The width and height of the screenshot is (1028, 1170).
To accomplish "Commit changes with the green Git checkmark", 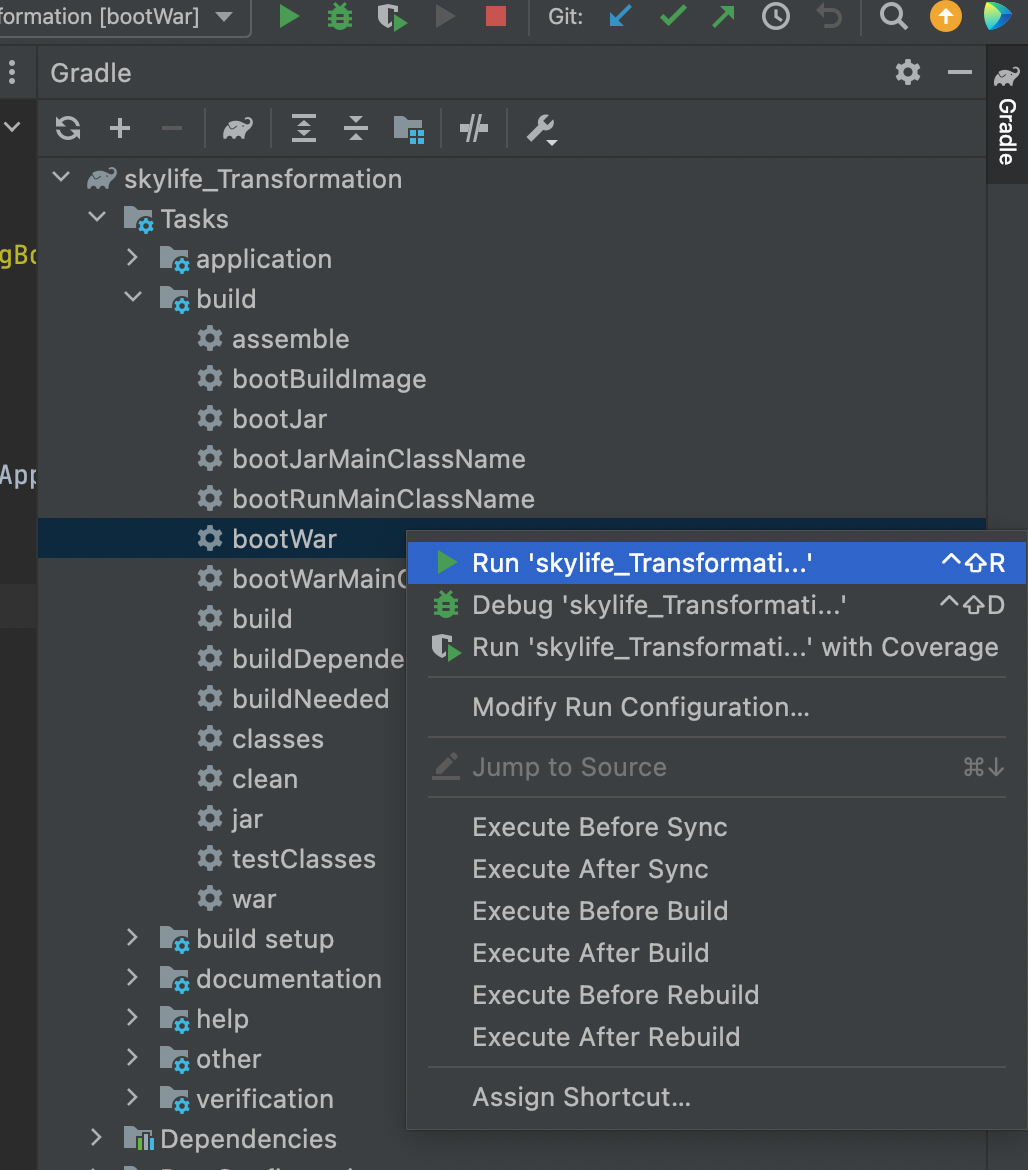I will tap(674, 16).
